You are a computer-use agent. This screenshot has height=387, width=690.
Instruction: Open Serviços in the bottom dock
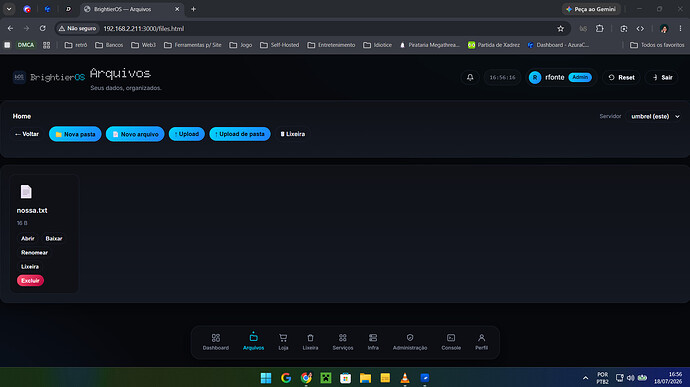pos(343,342)
